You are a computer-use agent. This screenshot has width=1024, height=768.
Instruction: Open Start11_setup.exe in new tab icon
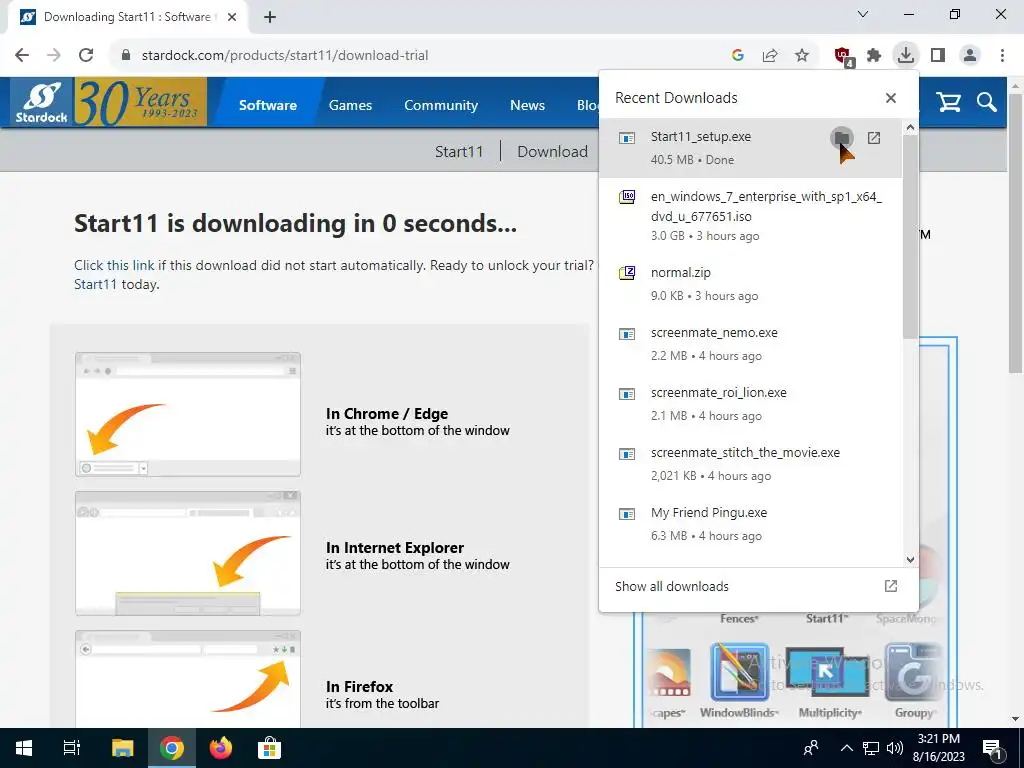(x=874, y=138)
